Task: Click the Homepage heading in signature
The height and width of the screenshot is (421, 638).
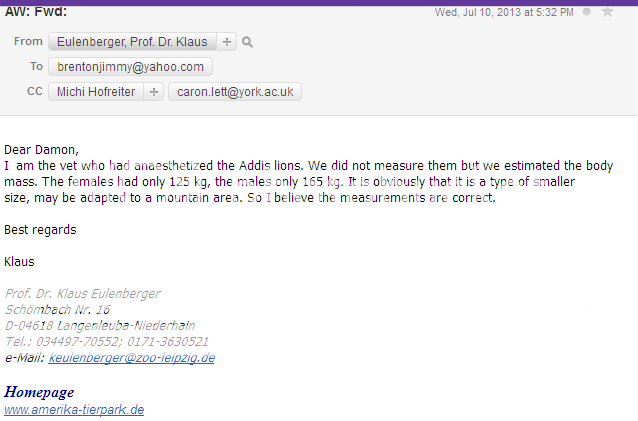Action: (39, 391)
